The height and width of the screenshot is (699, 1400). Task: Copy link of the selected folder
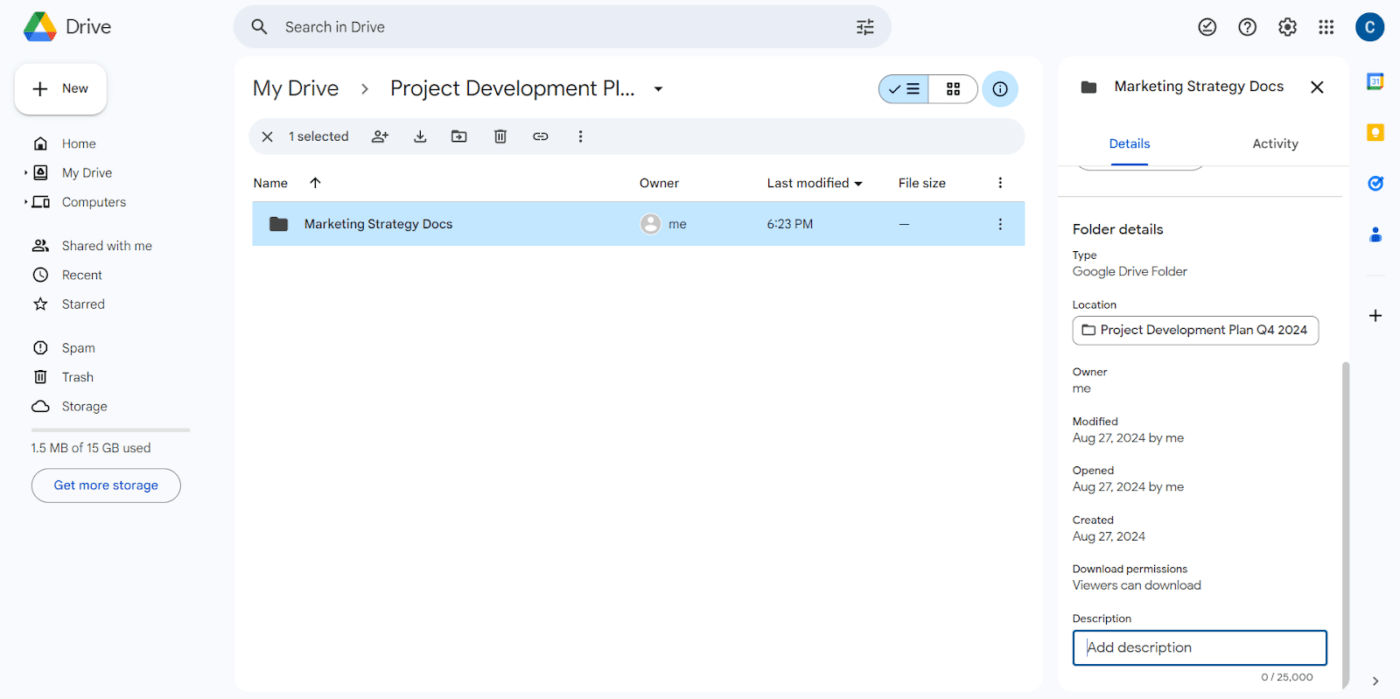point(540,137)
